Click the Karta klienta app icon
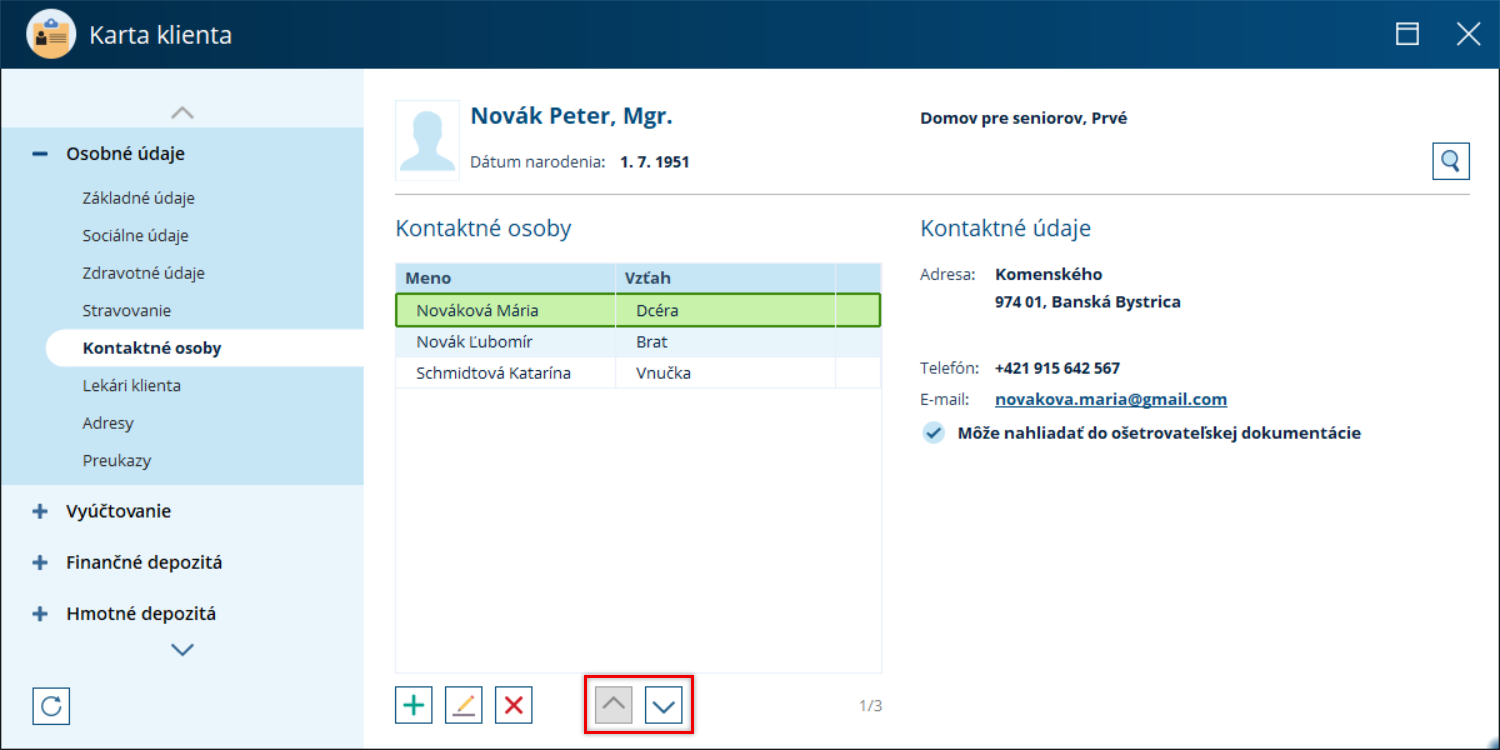Screen dimensions: 1500x750 click(51, 34)
